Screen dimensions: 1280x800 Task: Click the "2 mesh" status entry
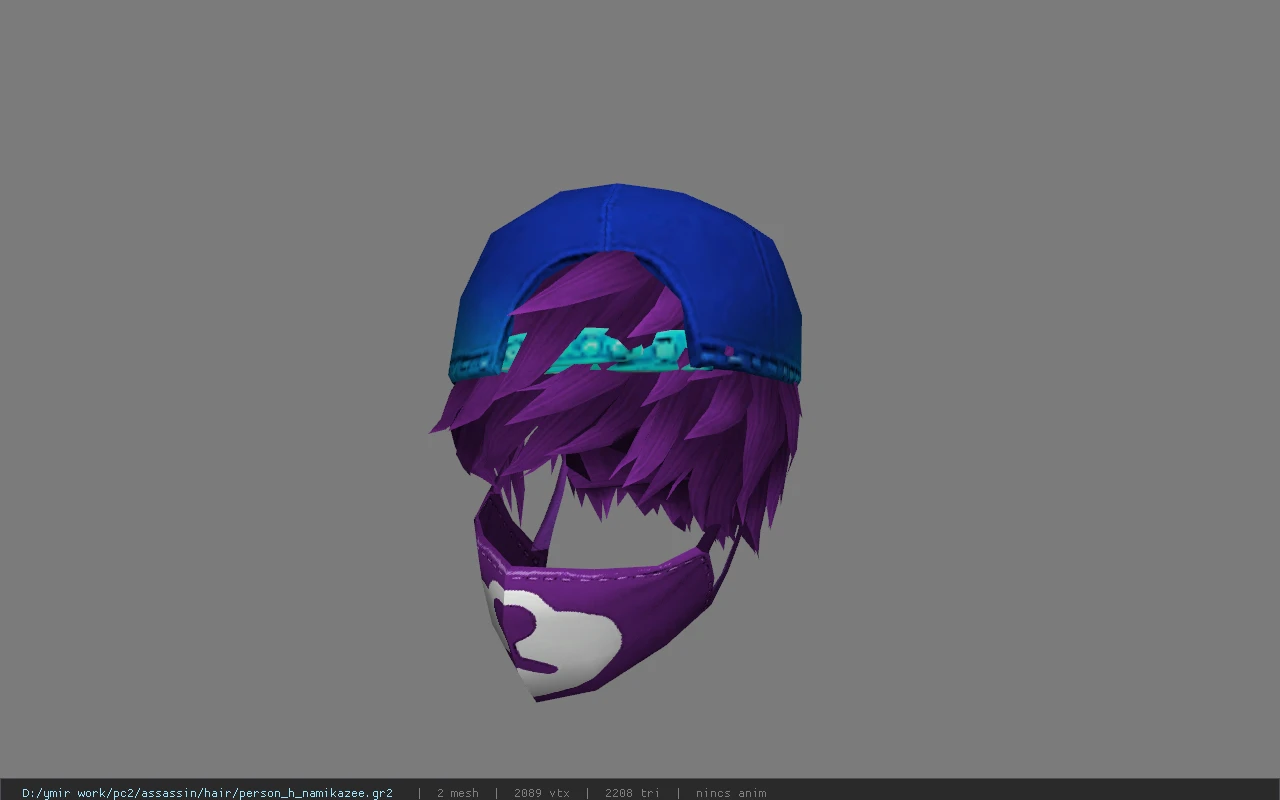coord(458,793)
